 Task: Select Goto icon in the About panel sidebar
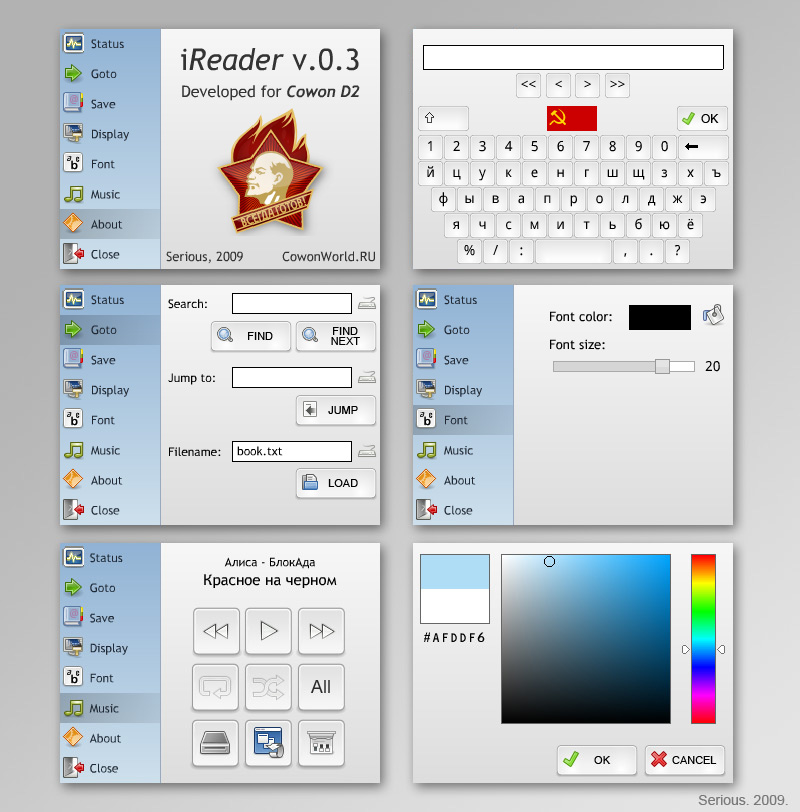point(74,74)
